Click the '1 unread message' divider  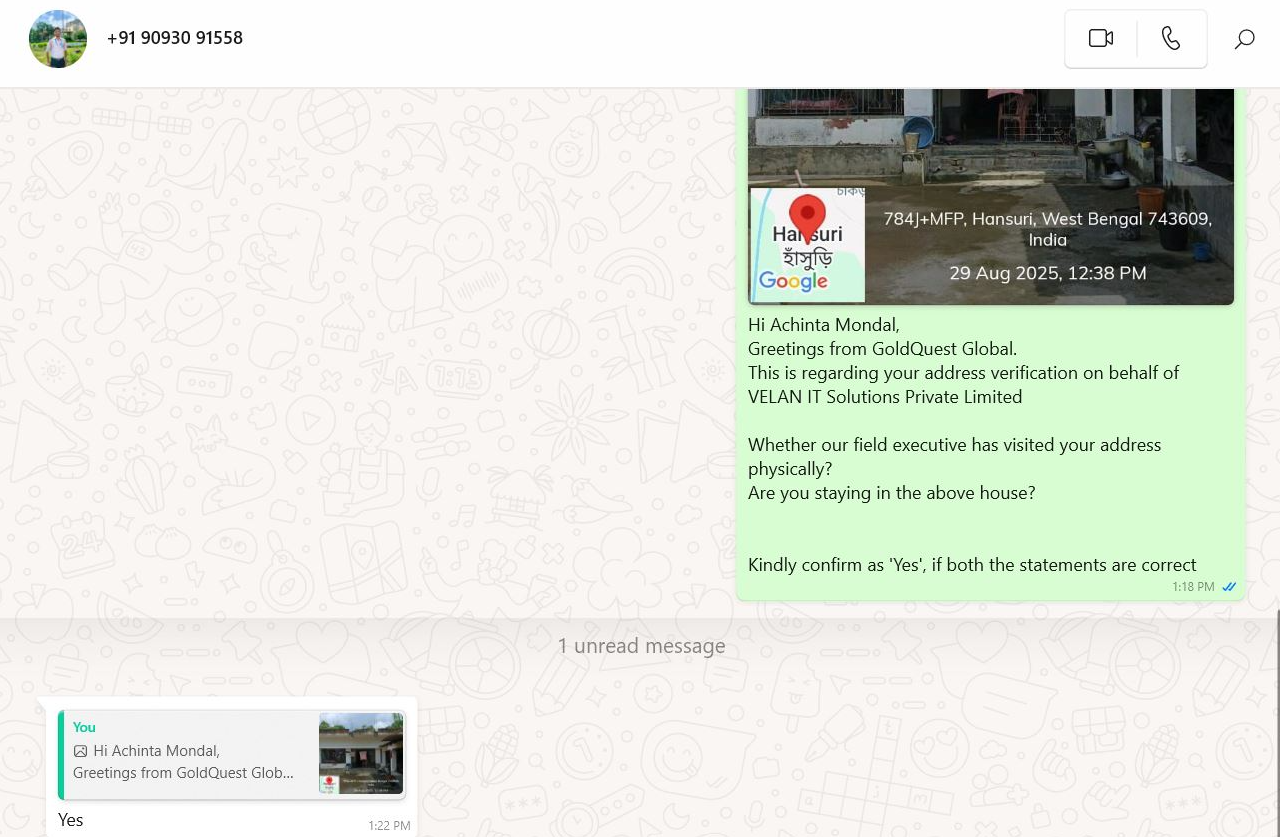pos(641,646)
